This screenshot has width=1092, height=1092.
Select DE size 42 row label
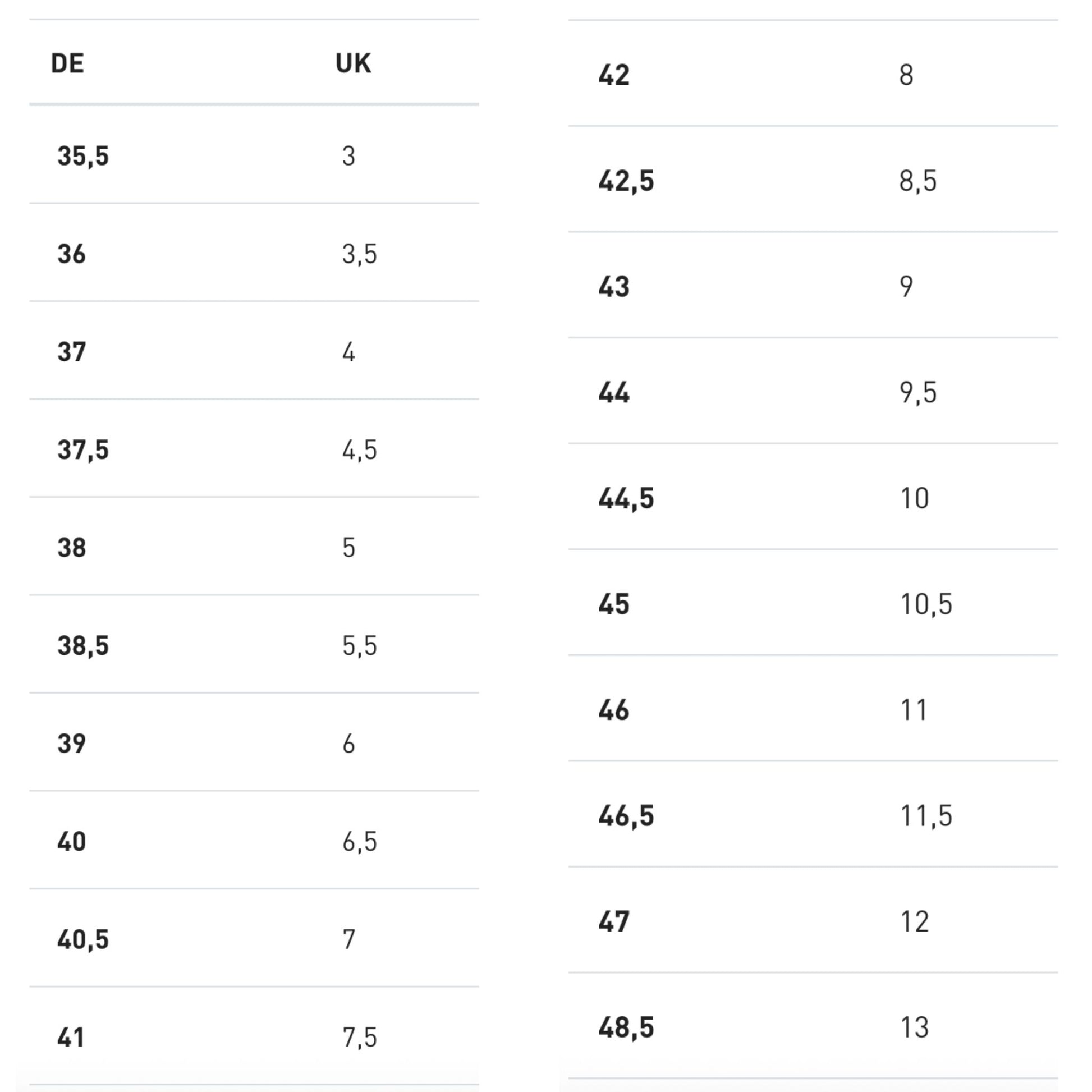(x=614, y=75)
